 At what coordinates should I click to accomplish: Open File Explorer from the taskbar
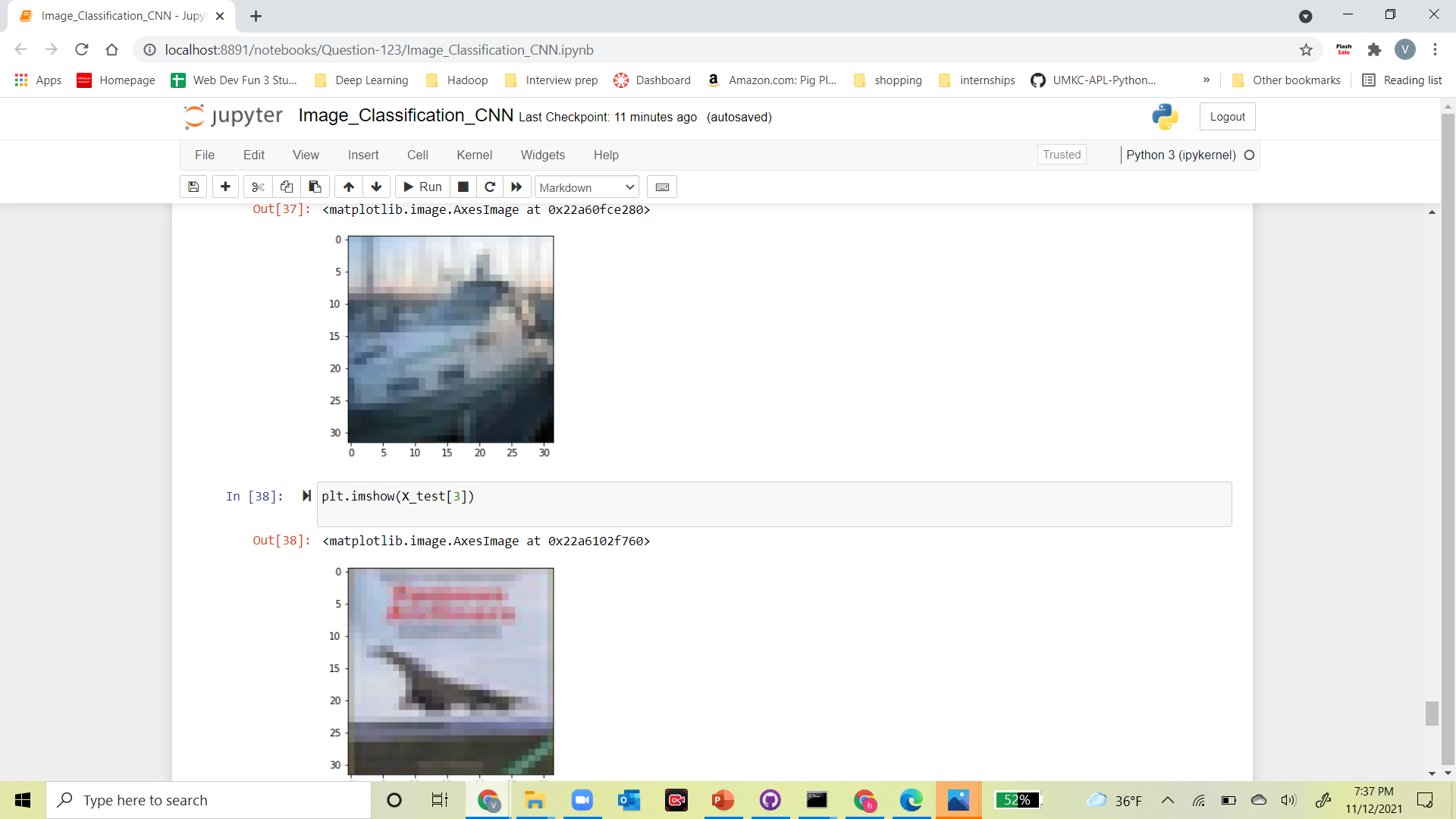535,800
